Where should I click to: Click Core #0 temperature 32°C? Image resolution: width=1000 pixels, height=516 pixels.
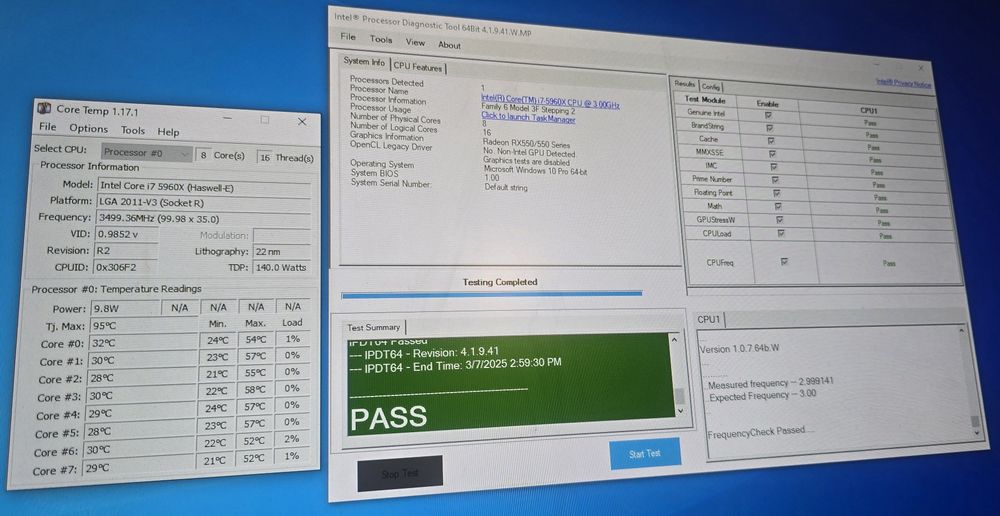(142, 343)
